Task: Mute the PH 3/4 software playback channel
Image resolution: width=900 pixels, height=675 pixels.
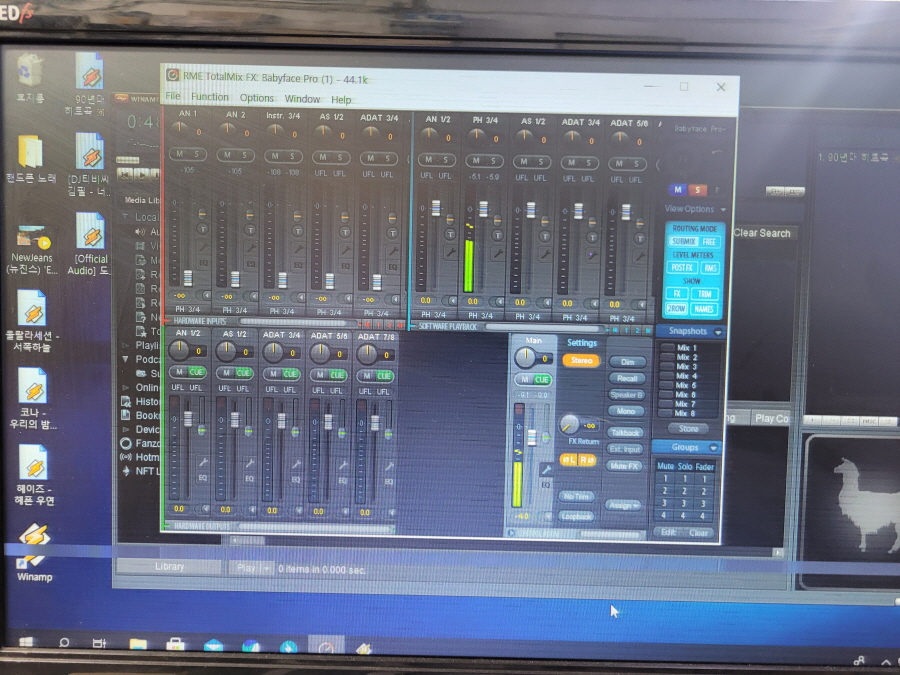Action: click(x=476, y=162)
